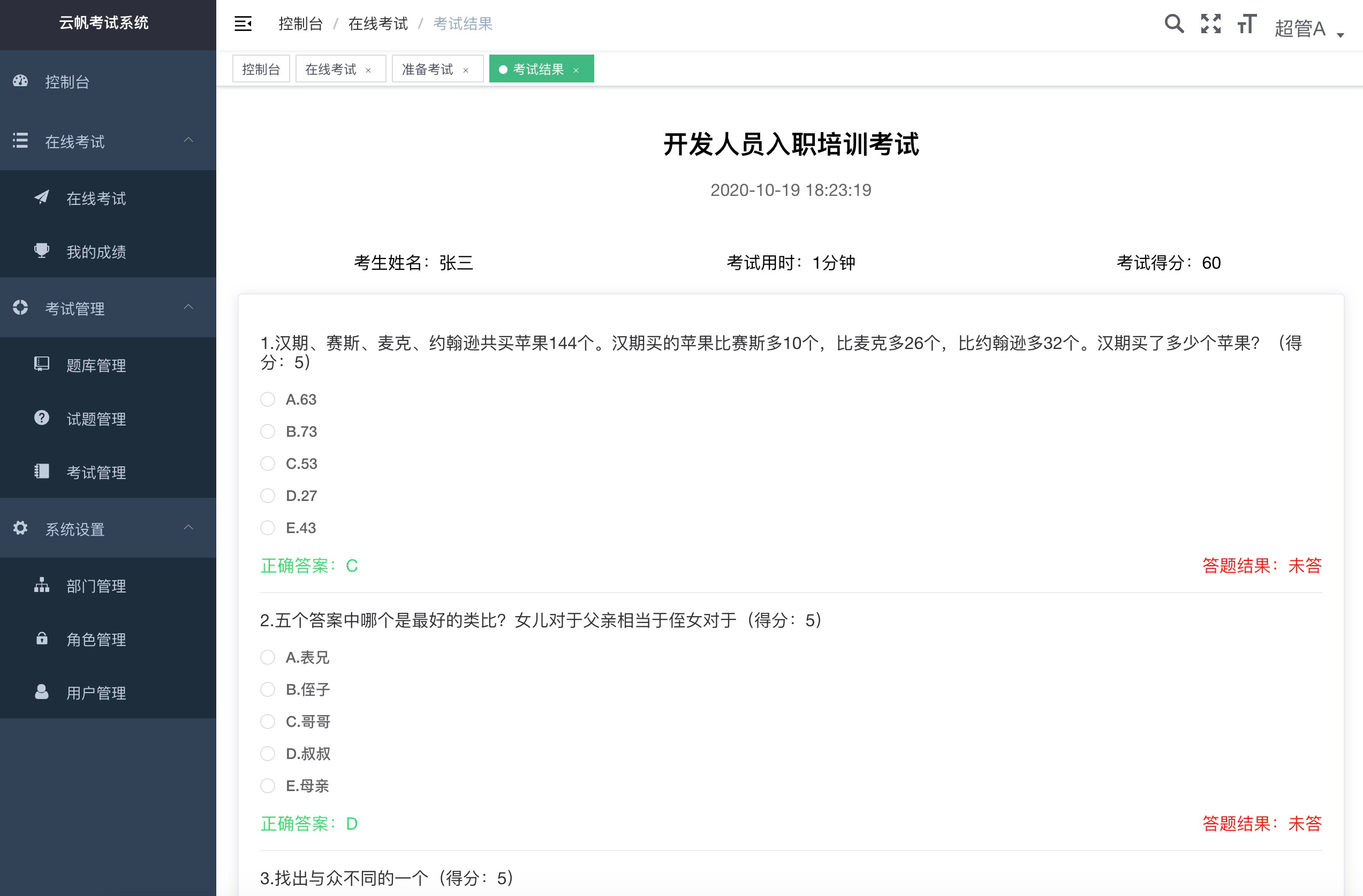Enter fullscreen via the expand icon
The height and width of the screenshot is (896, 1363).
[x=1210, y=24]
